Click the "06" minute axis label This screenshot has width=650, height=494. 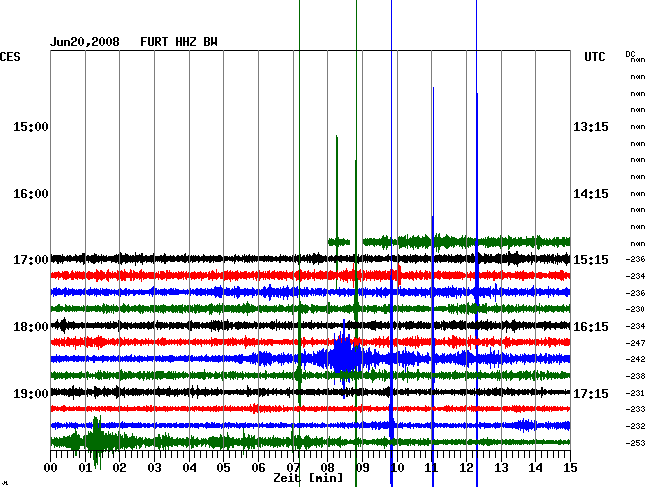258,468
